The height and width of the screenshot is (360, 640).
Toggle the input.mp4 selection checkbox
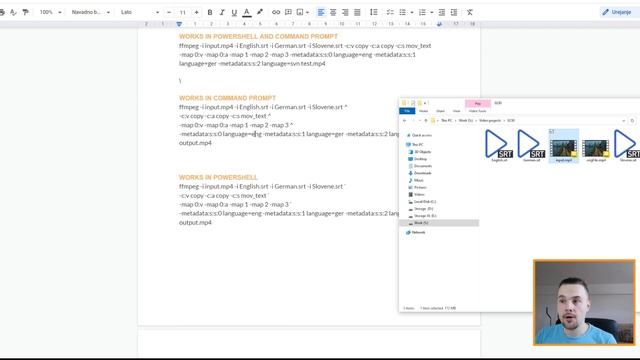tap(551, 131)
